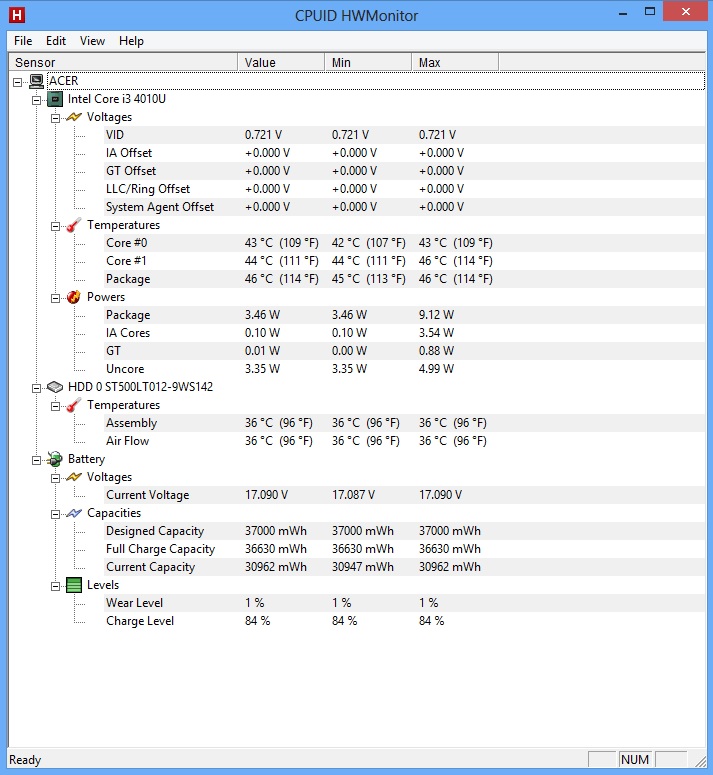The image size is (713, 775).
Task: Click the Powers flame icon
Action: click(74, 297)
